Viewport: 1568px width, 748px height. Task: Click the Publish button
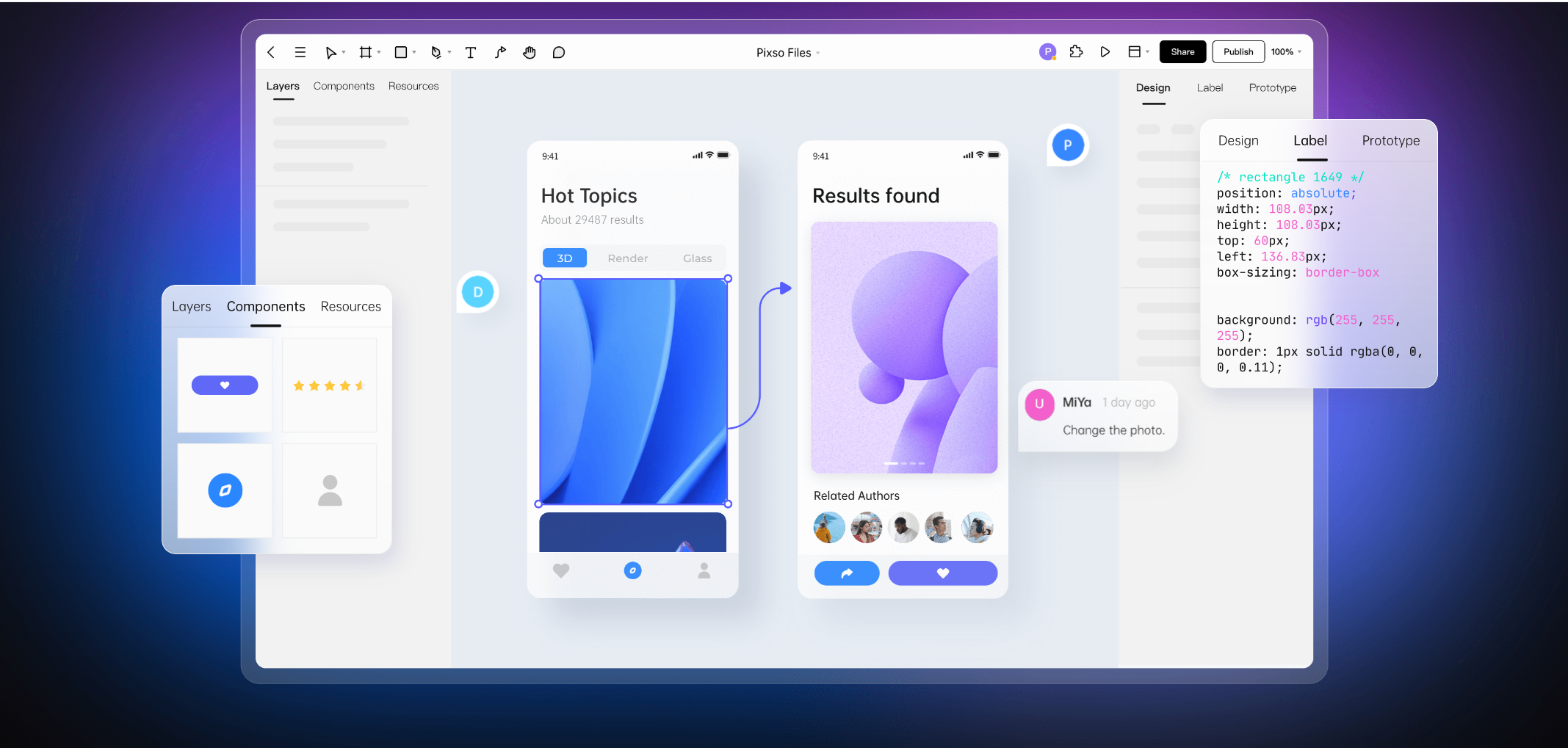[1238, 51]
